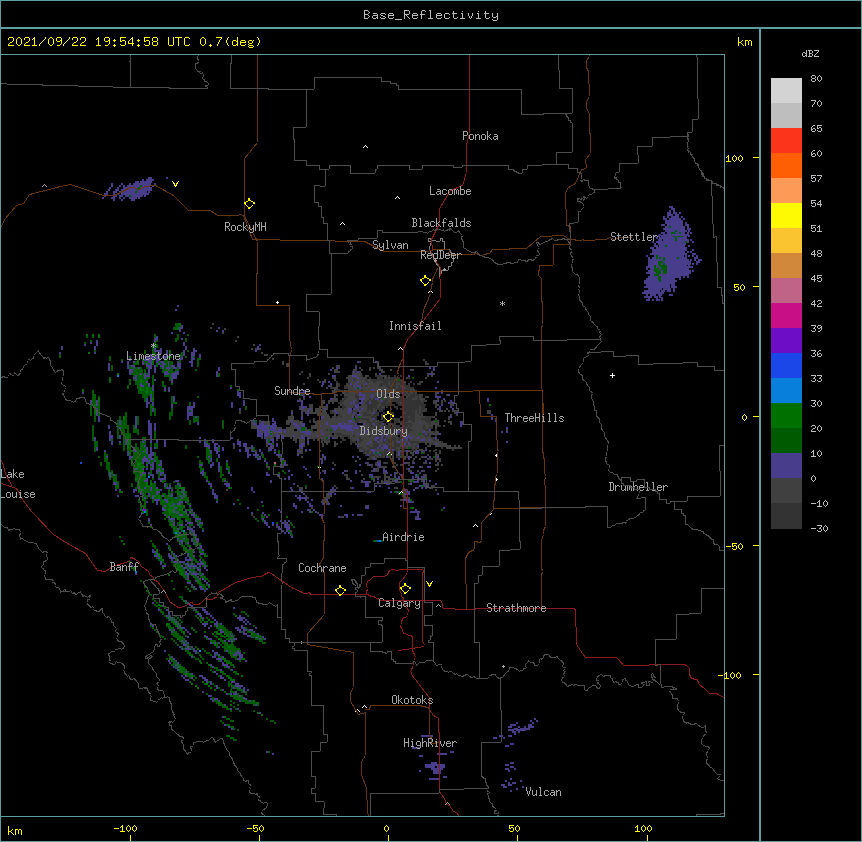Select the red 60-65 dBZ legend swatch
Screen dimensions: 862x842
click(x=786, y=141)
